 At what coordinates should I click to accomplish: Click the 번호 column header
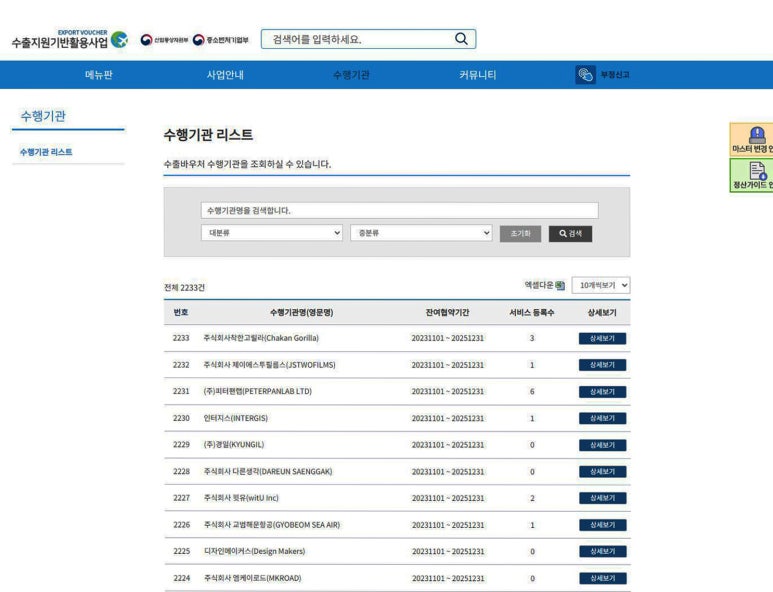[181, 313]
